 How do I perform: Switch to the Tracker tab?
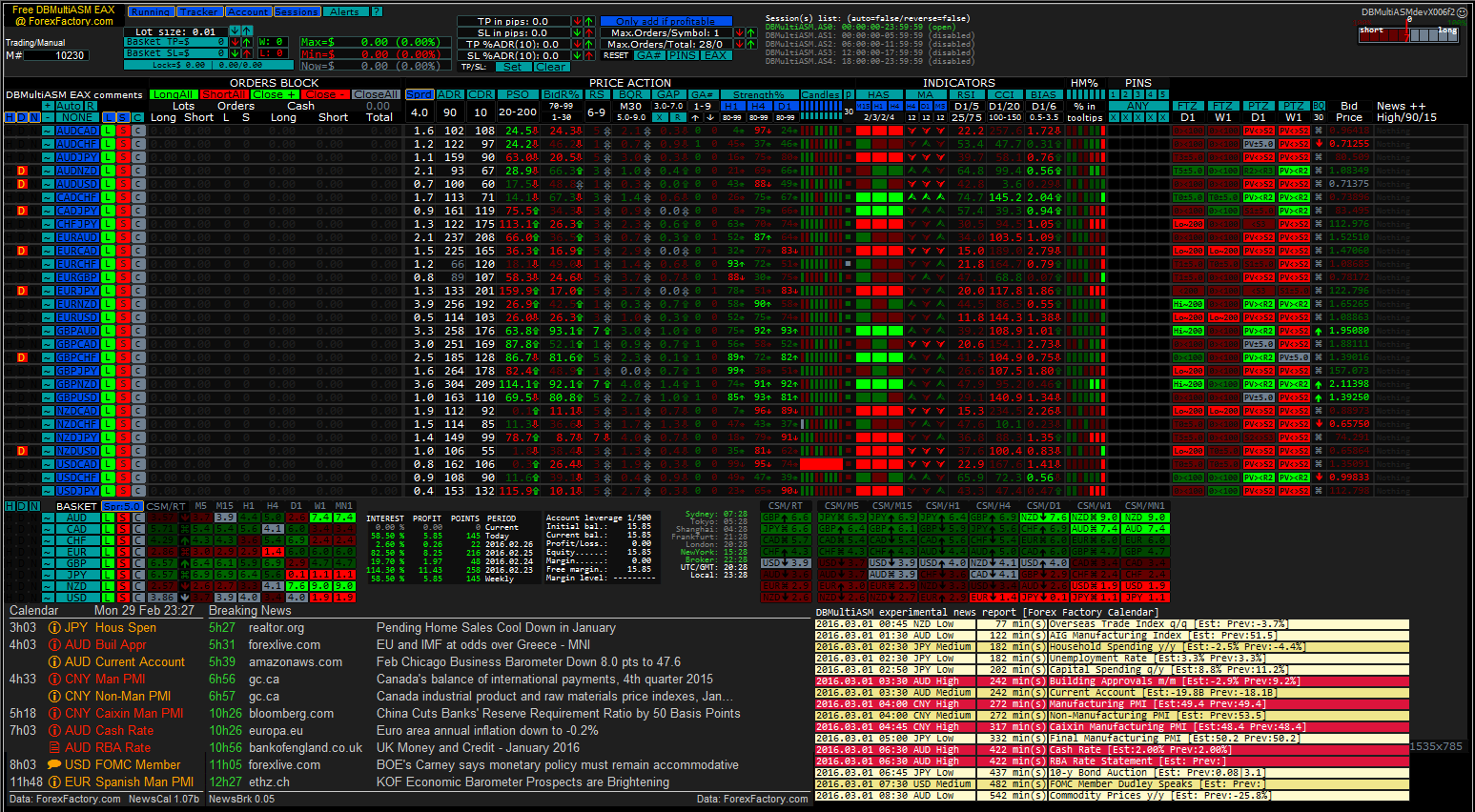tap(199, 11)
